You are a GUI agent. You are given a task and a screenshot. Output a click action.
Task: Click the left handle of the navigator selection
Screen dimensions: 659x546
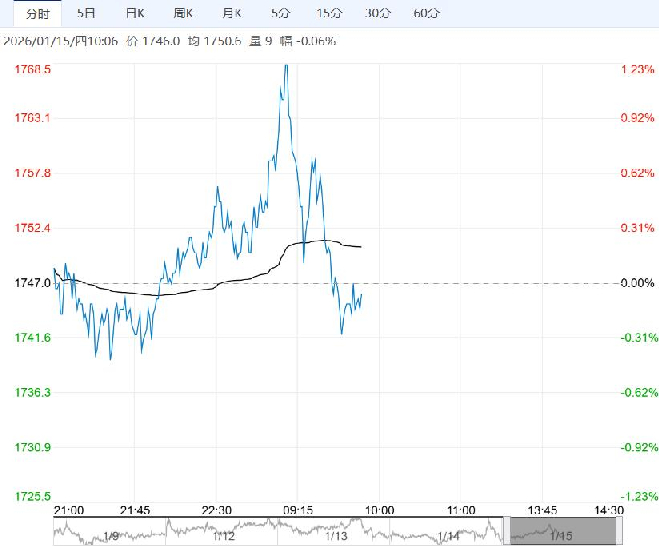coord(506,530)
